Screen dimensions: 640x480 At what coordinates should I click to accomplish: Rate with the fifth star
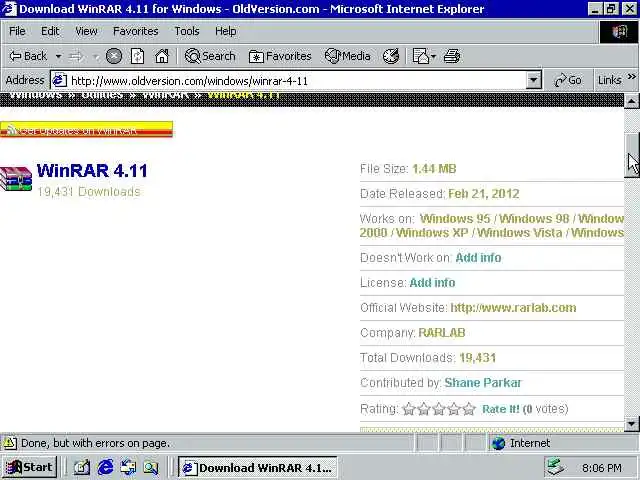coord(469,409)
